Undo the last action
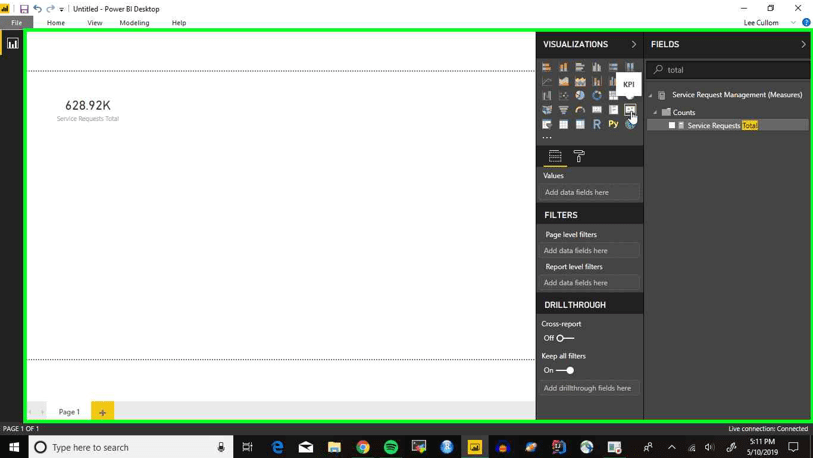The image size is (814, 460). (x=37, y=9)
